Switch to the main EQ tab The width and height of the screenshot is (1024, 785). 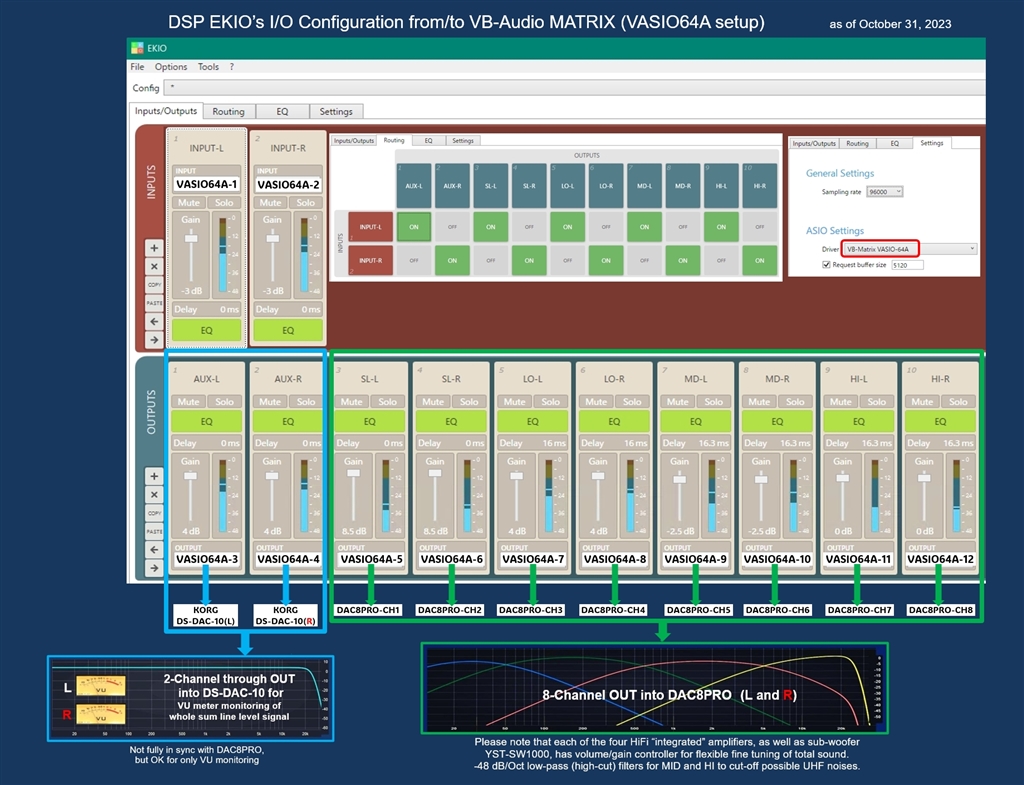[282, 112]
